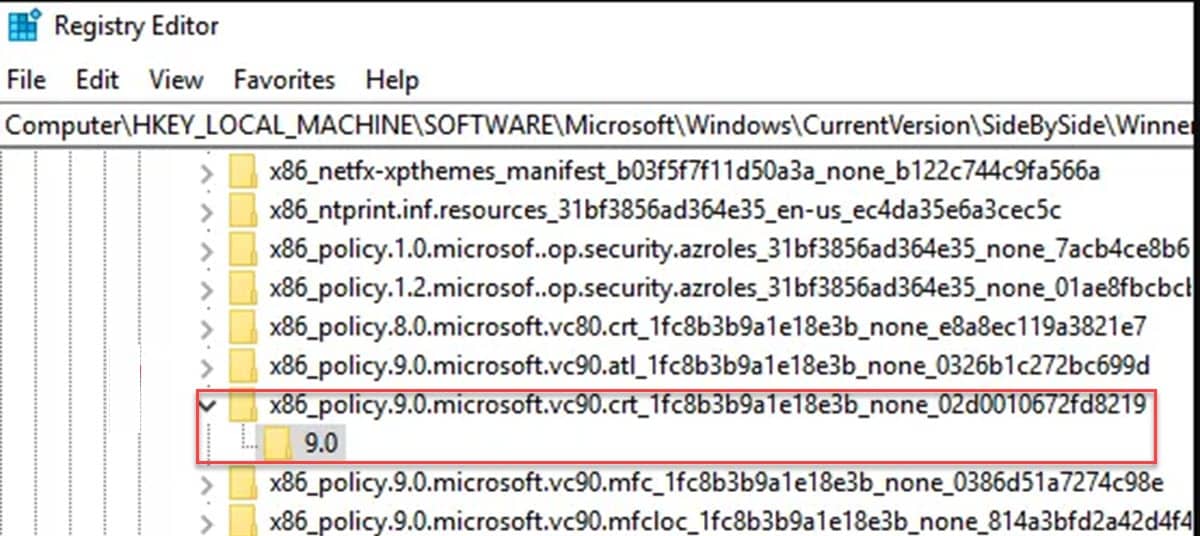Image resolution: width=1200 pixels, height=536 pixels.
Task: Click the Registry Editor app icon
Action: click(x=24, y=25)
